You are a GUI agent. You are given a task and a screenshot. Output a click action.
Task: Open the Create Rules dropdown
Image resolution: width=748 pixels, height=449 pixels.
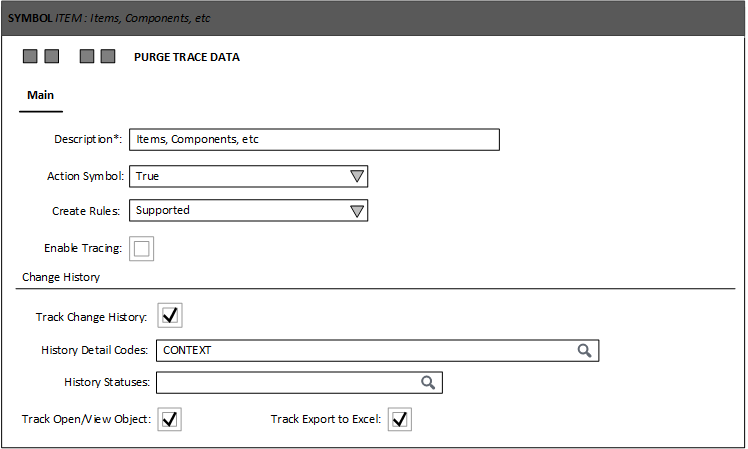[357, 211]
